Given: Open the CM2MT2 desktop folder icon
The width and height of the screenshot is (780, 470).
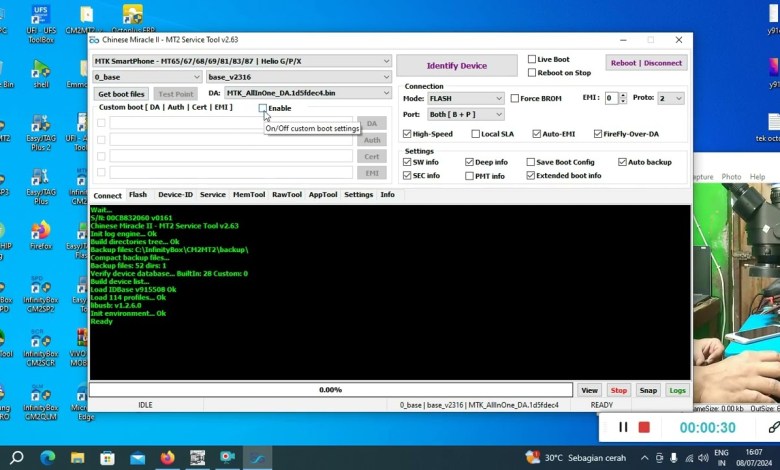Looking at the screenshot, I should point(85,19).
